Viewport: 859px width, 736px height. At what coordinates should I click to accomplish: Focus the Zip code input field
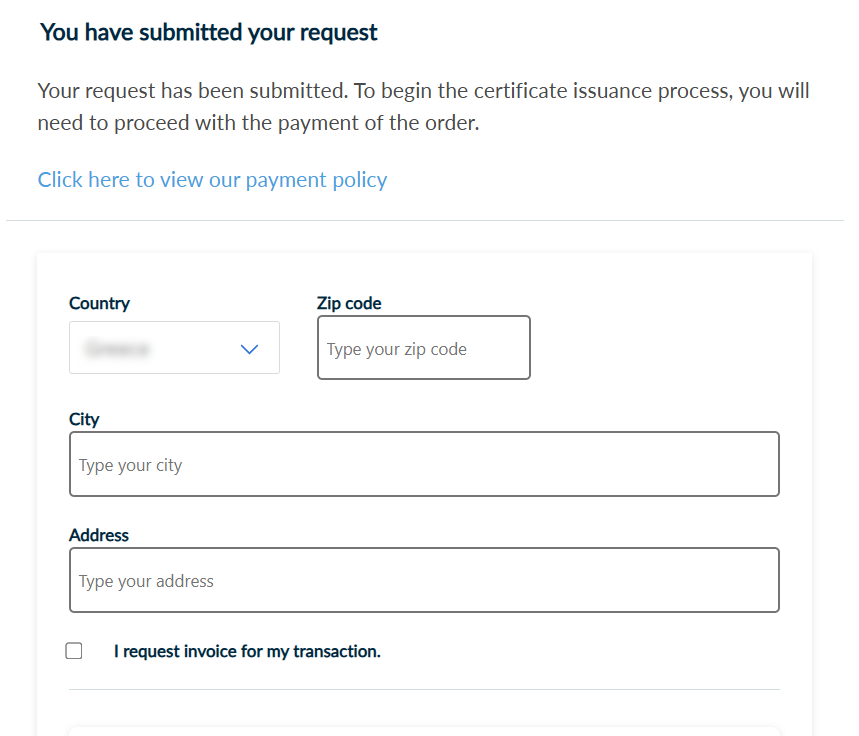click(423, 347)
